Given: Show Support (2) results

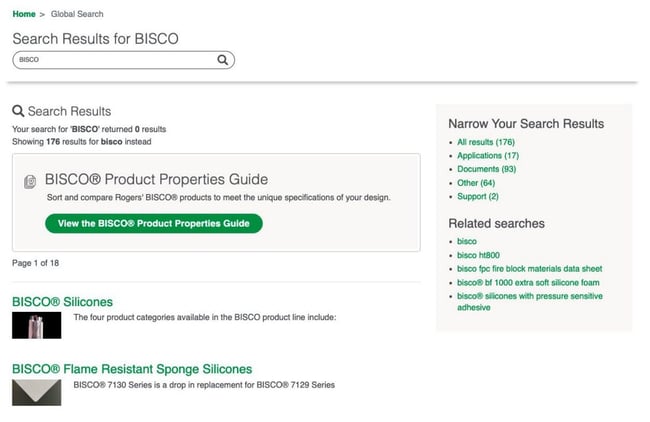Looking at the screenshot, I should tap(478, 196).
